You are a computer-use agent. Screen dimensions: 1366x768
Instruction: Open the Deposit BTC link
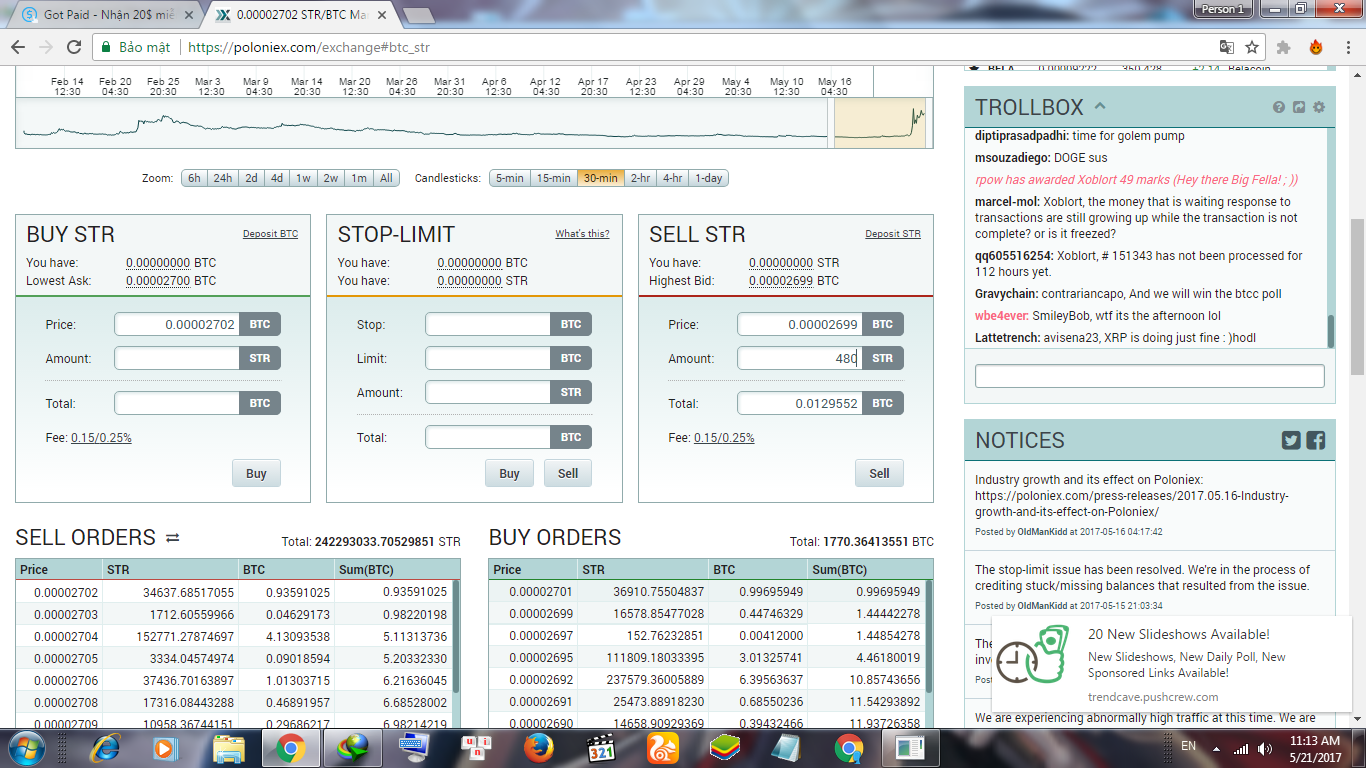[270, 234]
